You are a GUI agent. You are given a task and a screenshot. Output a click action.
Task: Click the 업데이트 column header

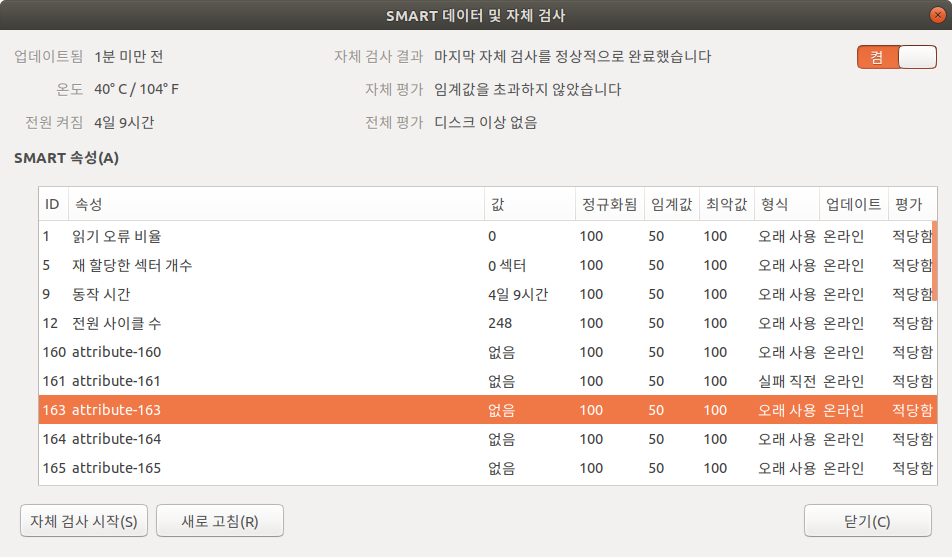(854, 204)
